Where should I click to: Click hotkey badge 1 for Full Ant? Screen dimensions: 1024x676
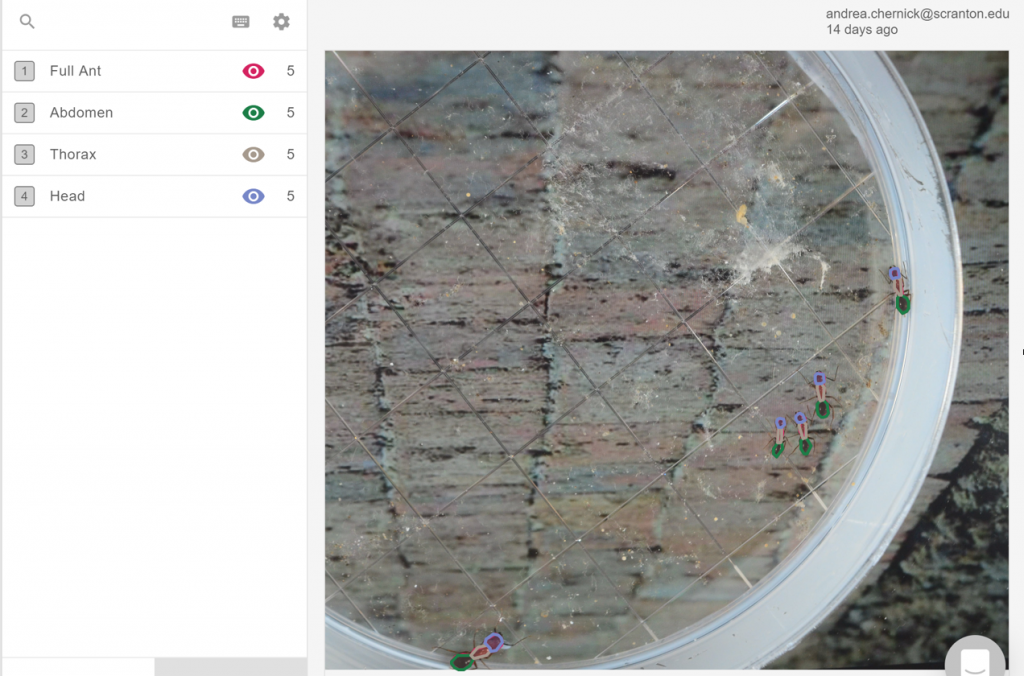[25, 71]
